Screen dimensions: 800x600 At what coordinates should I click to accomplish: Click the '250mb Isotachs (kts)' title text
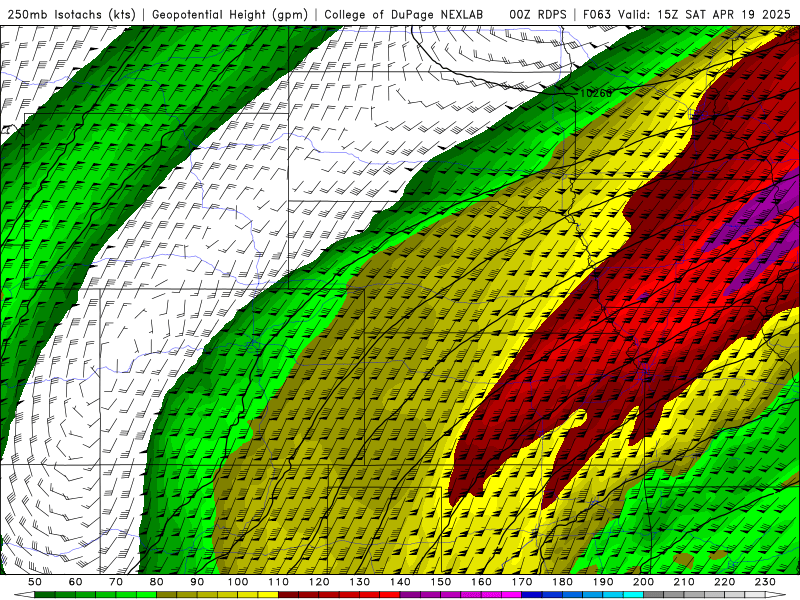click(x=71, y=14)
